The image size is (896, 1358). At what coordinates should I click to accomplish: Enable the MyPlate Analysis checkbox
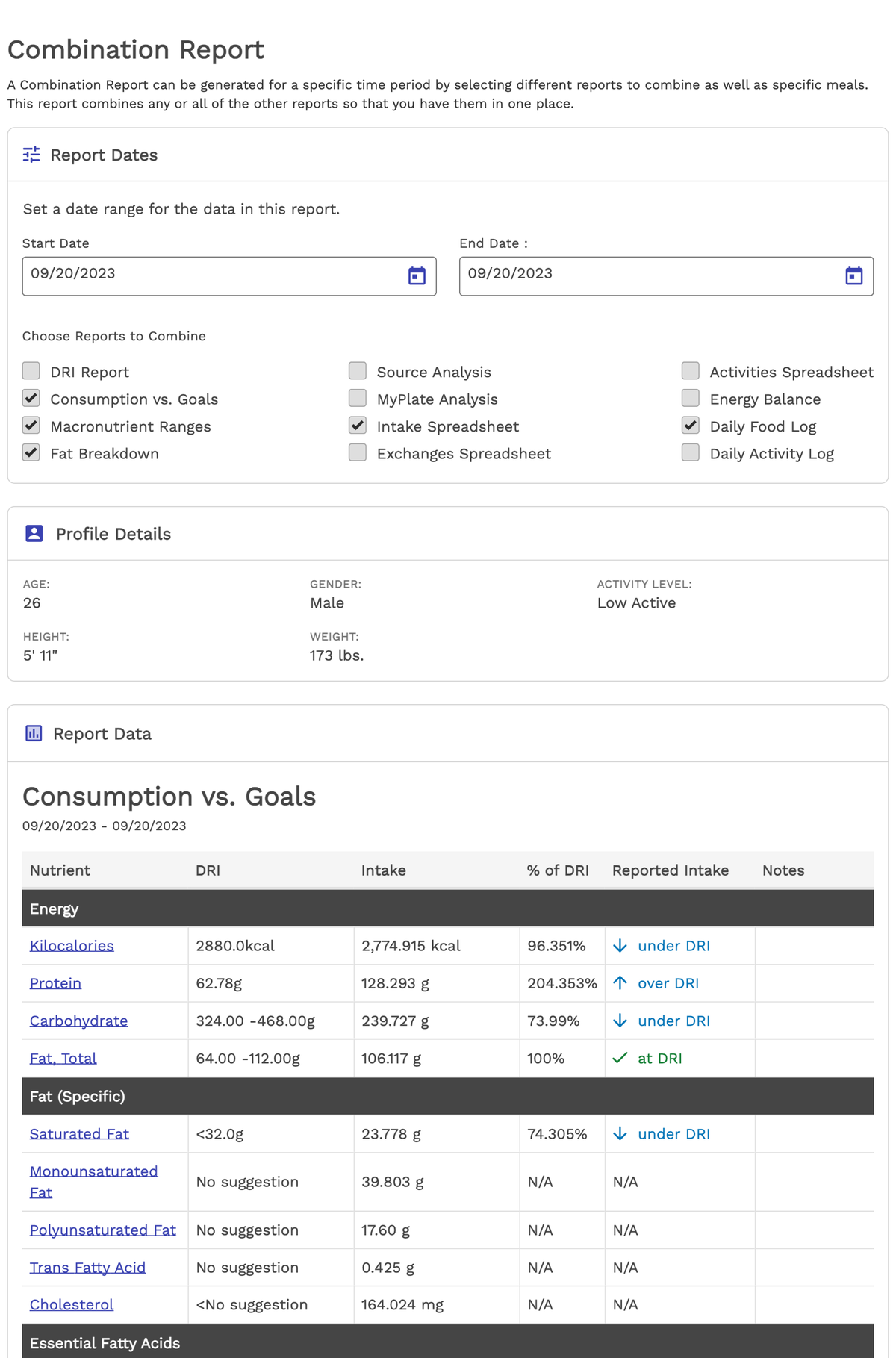pyautogui.click(x=358, y=398)
